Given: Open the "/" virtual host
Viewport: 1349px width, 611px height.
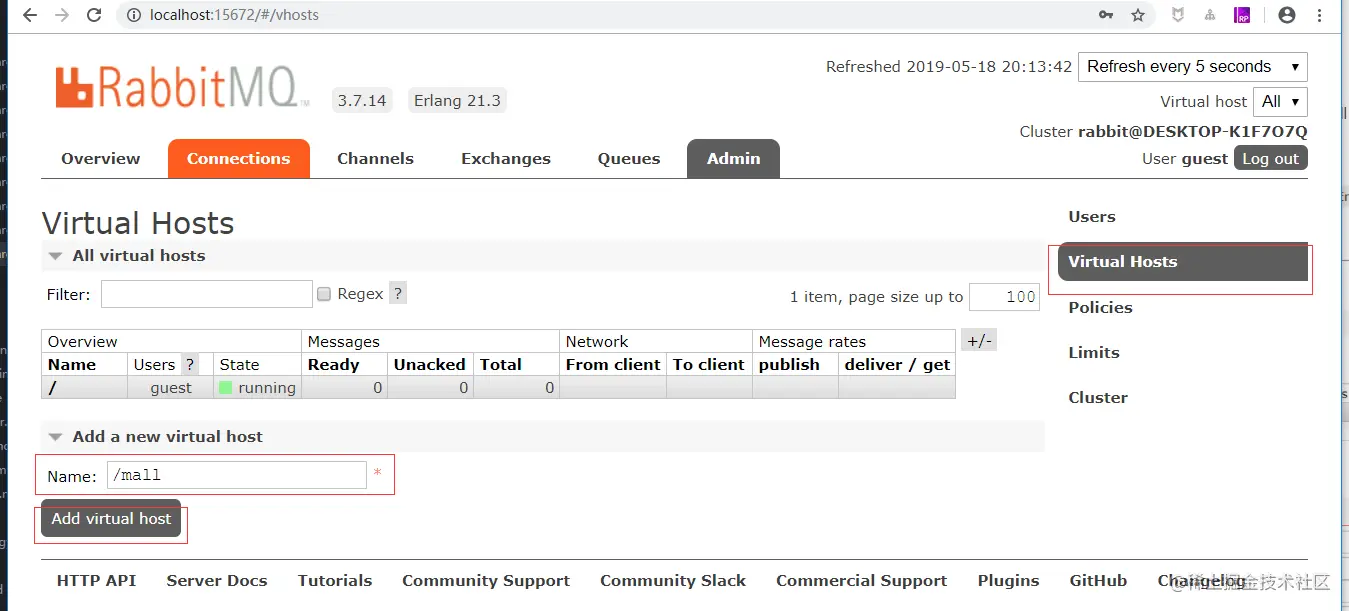Looking at the screenshot, I should click(x=52, y=388).
